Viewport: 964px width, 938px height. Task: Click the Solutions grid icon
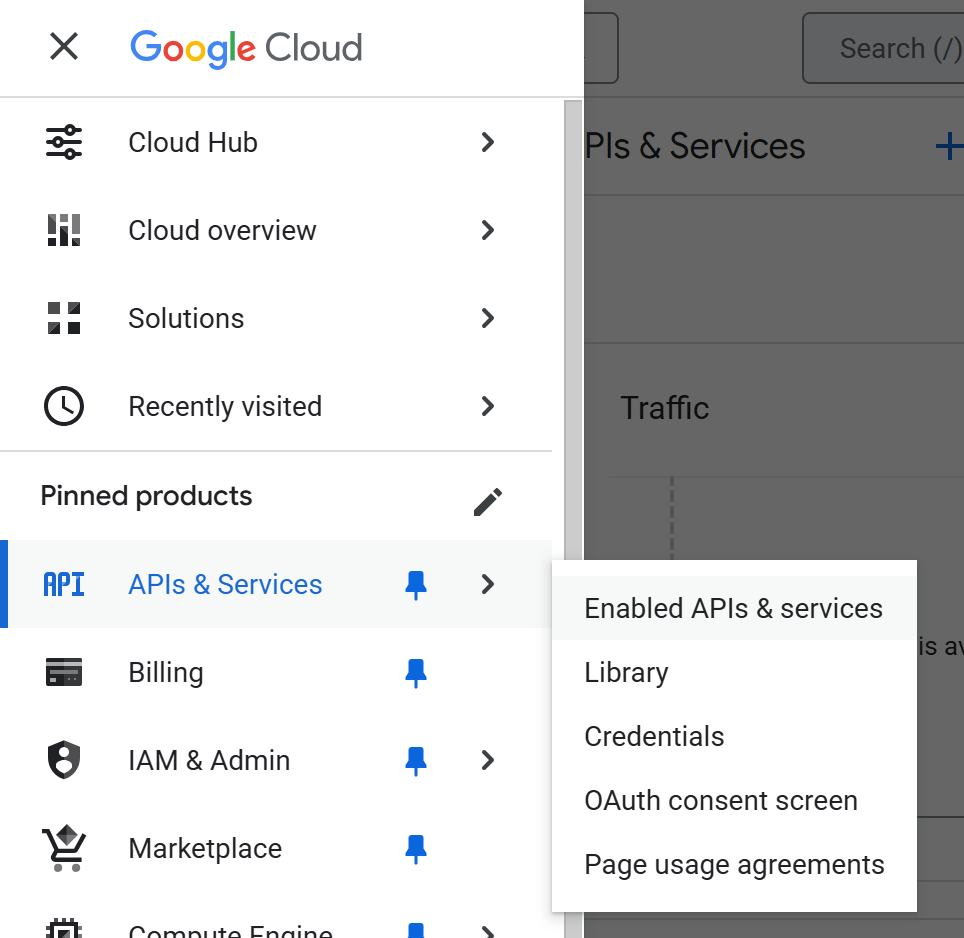coord(64,318)
